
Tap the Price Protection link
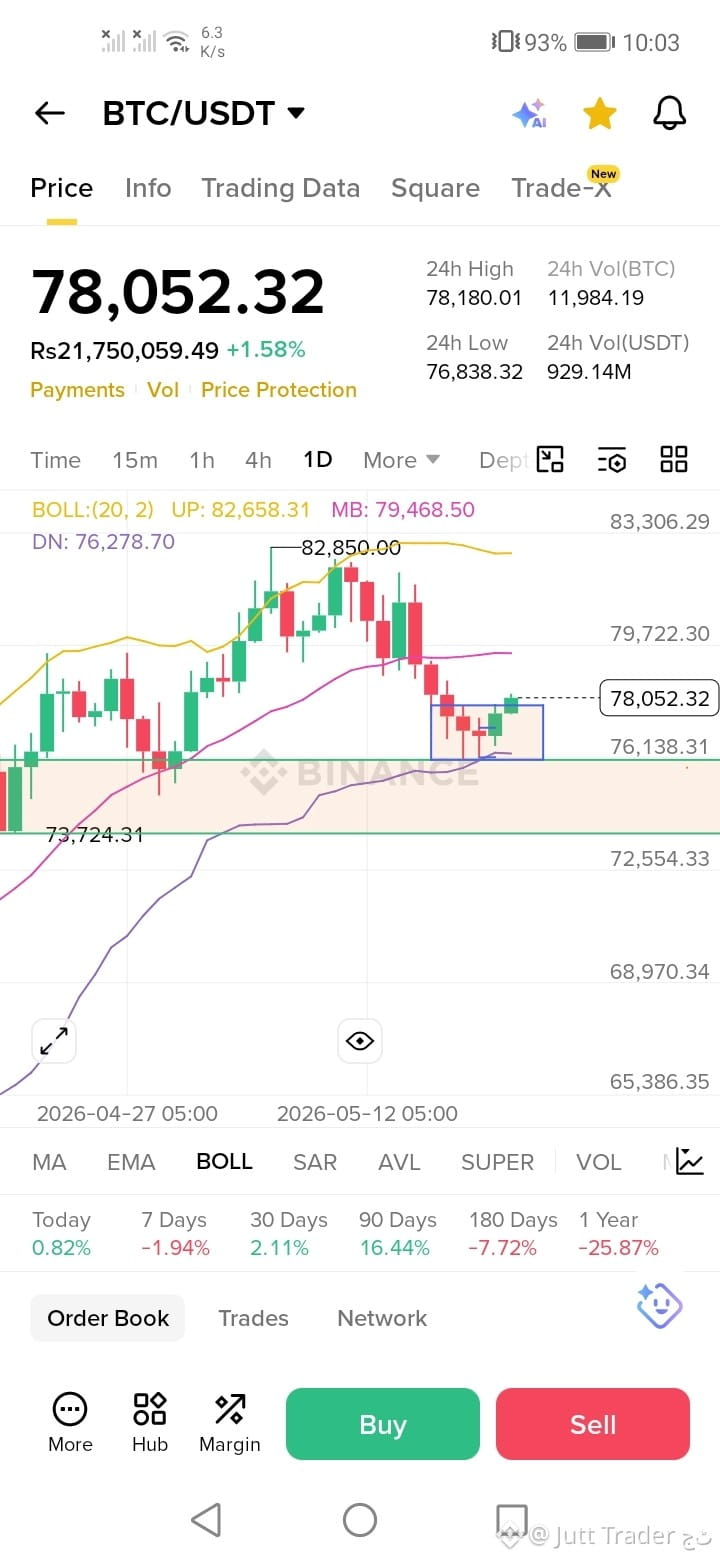point(279,390)
